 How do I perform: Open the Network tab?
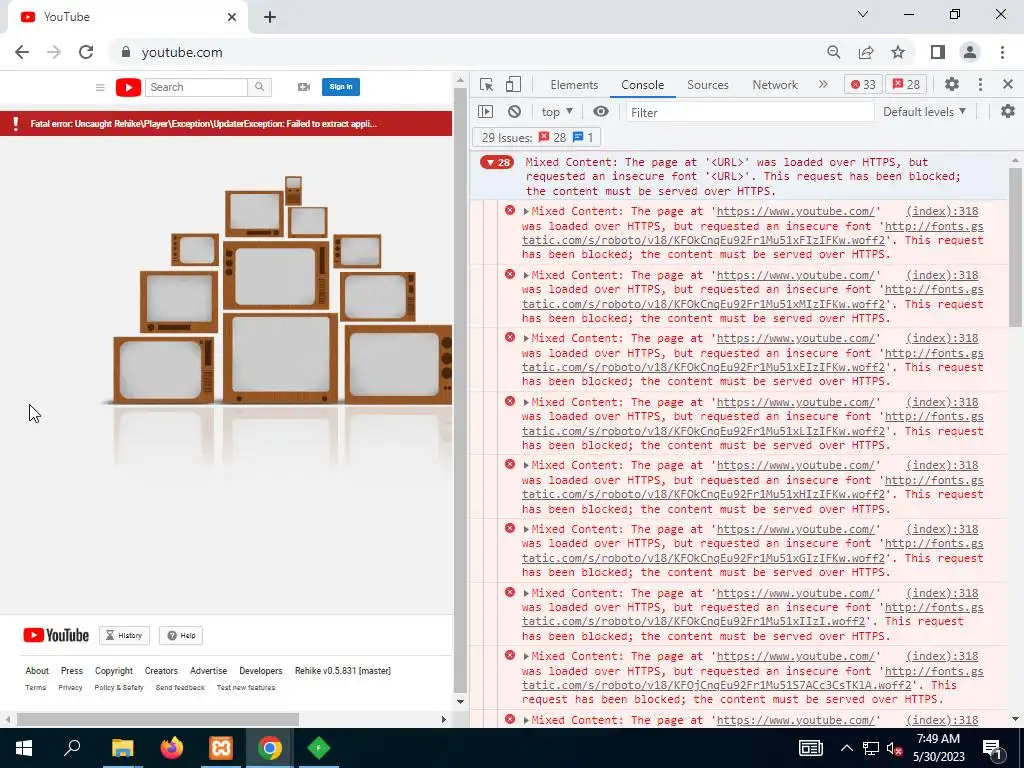(775, 85)
